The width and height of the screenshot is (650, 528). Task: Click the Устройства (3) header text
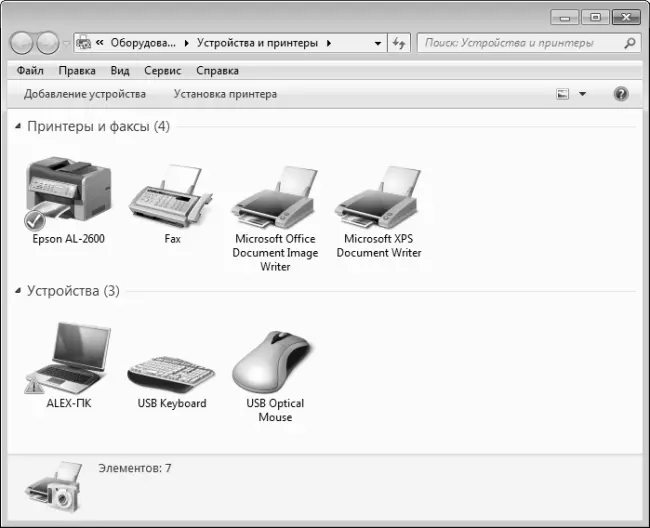coord(73,291)
